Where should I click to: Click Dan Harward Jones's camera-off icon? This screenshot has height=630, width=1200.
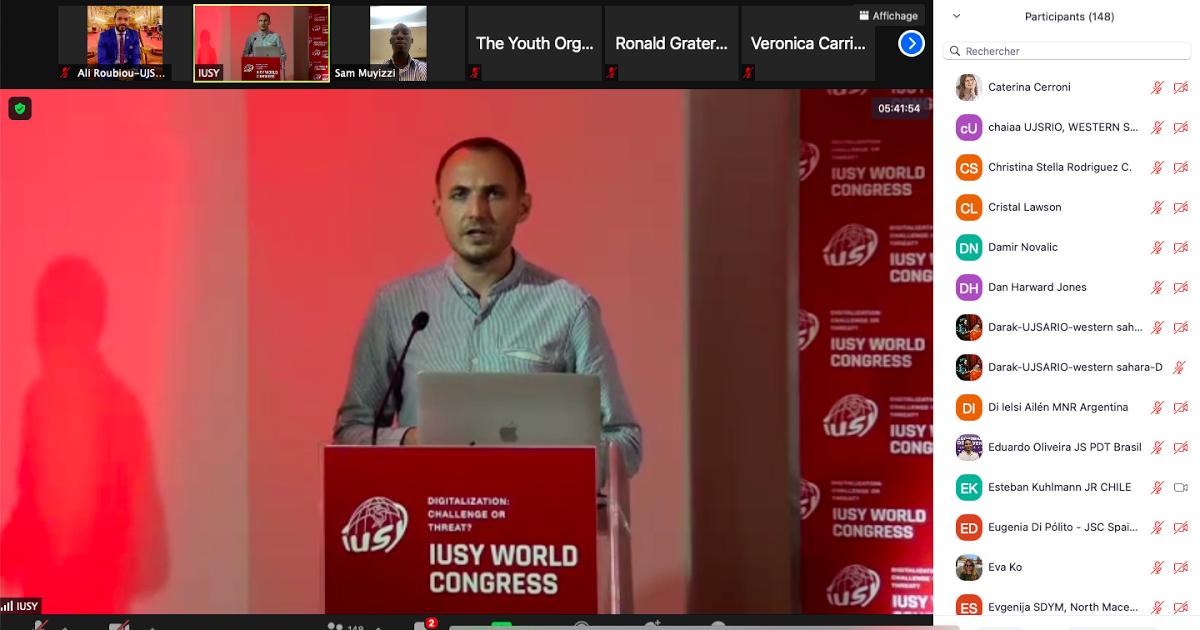click(1180, 287)
